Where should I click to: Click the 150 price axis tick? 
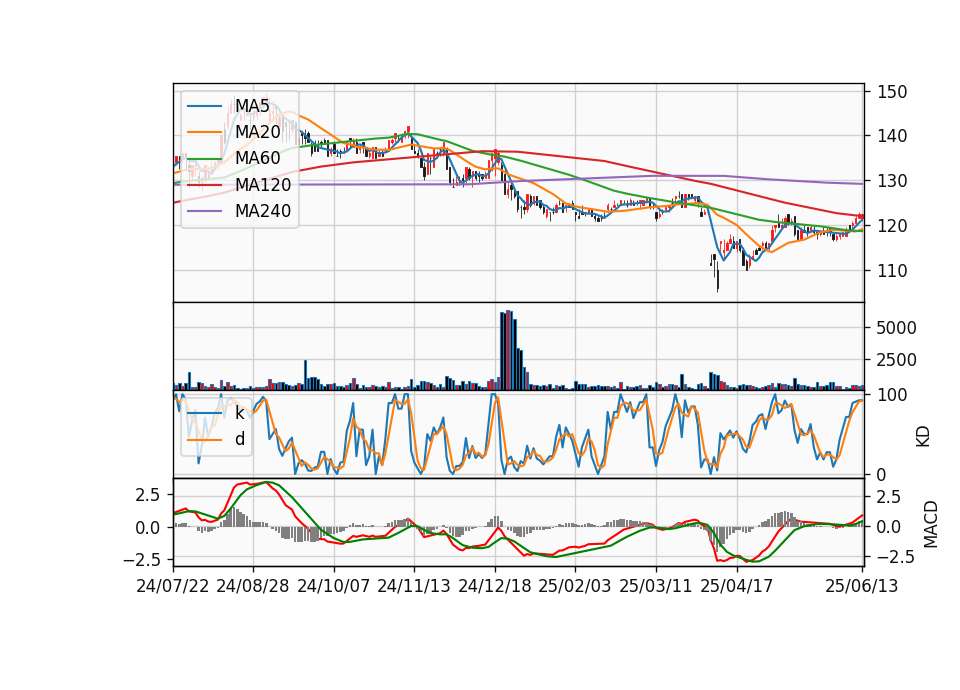pos(892,92)
